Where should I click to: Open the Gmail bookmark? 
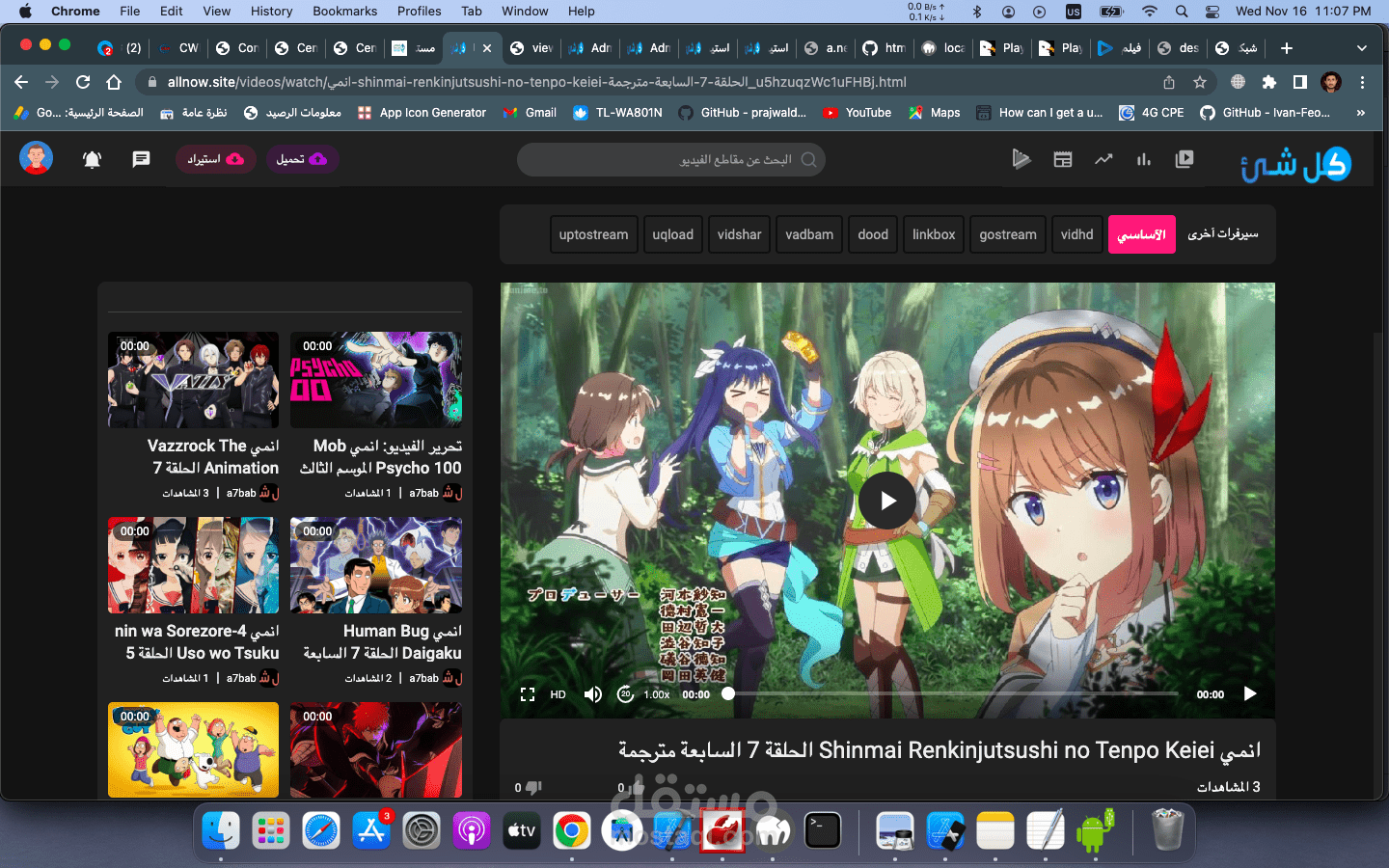click(x=530, y=113)
